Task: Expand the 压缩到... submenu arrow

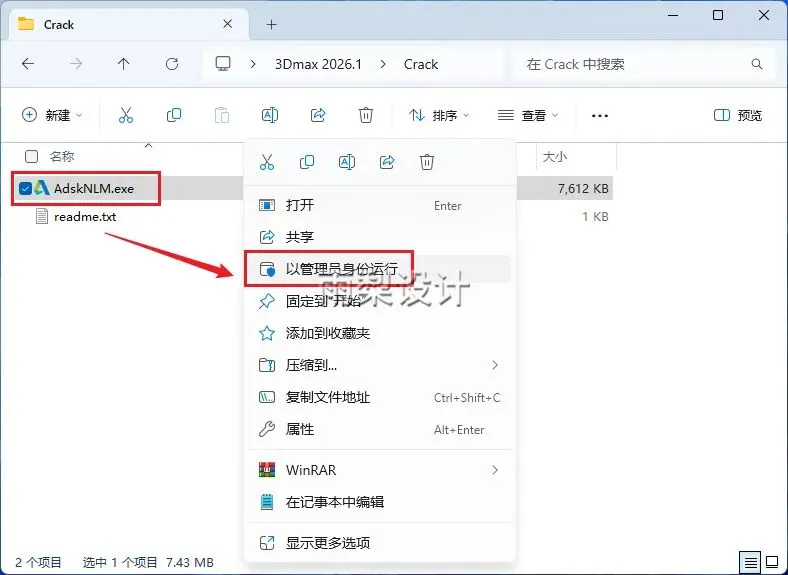Action: pos(495,365)
